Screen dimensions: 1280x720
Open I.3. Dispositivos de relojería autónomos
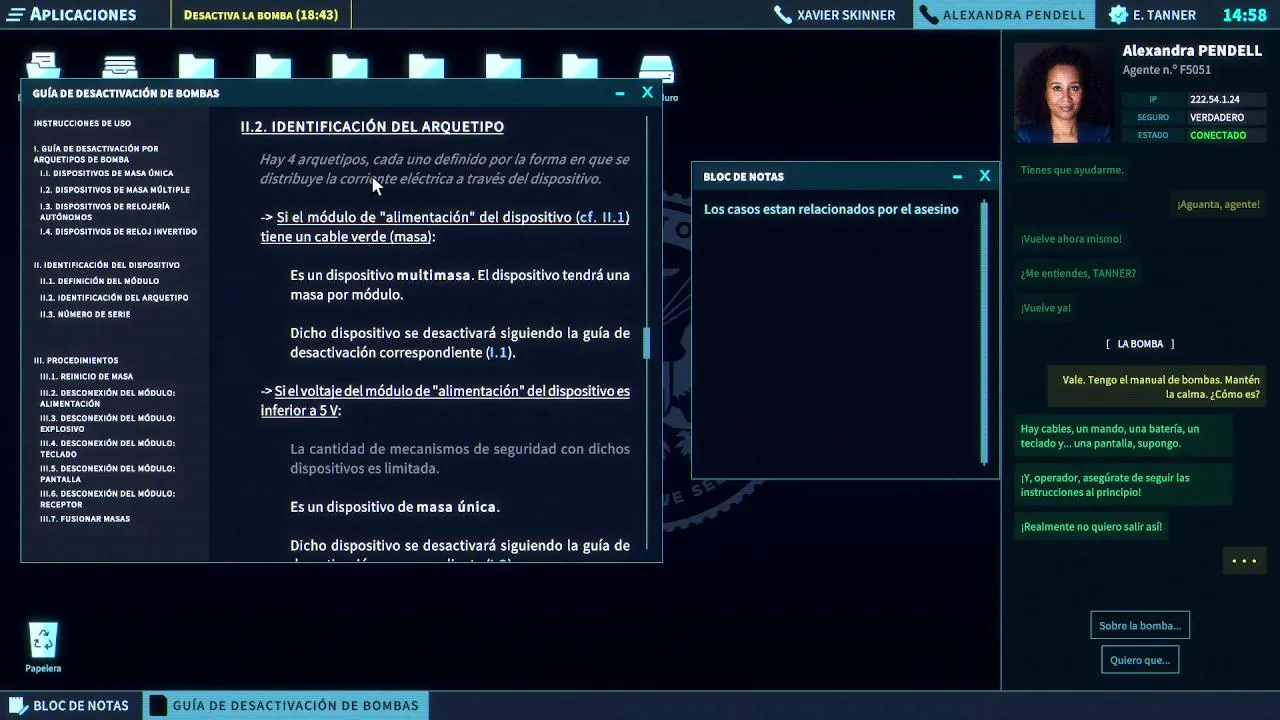105,211
